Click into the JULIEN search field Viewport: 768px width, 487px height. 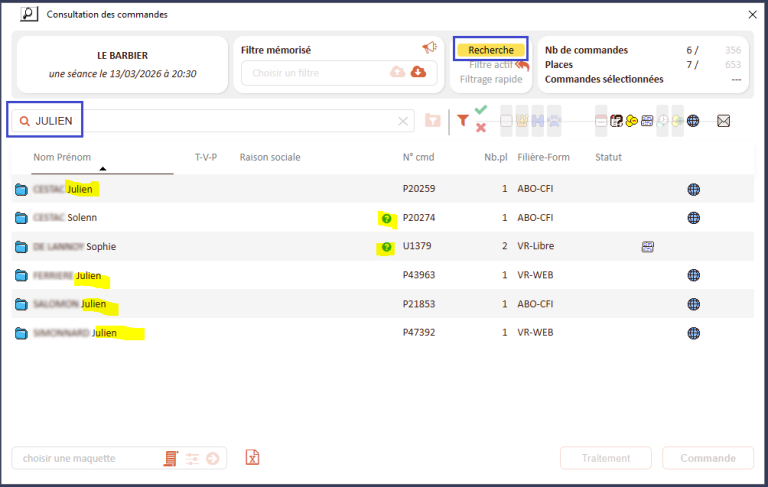213,121
